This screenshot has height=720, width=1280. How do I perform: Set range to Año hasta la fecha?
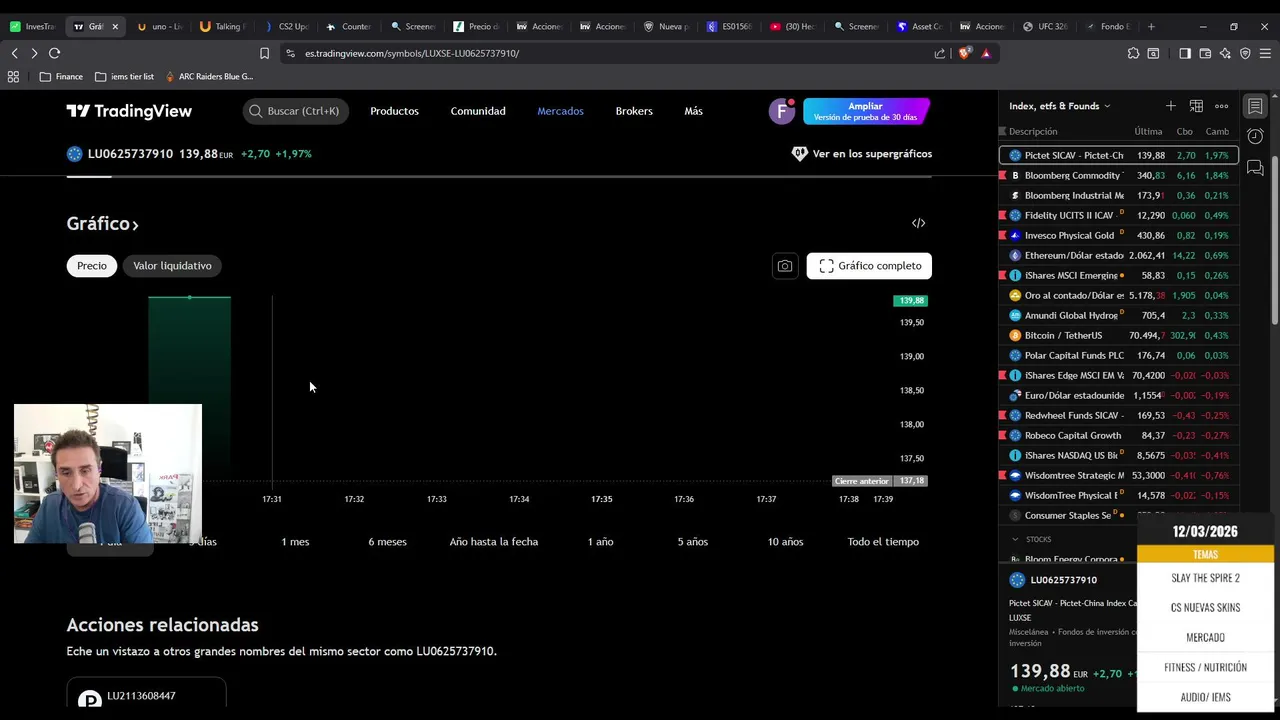tap(494, 542)
